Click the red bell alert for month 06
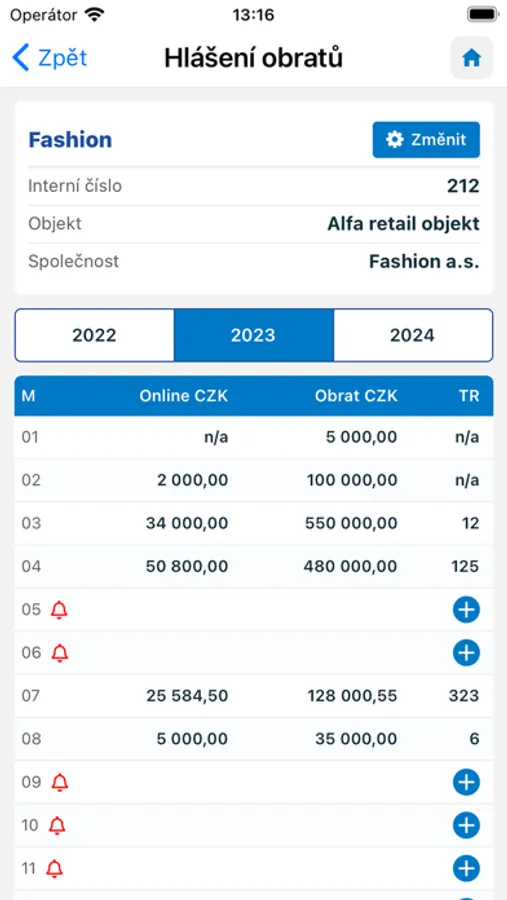This screenshot has width=507, height=900. (x=59, y=653)
